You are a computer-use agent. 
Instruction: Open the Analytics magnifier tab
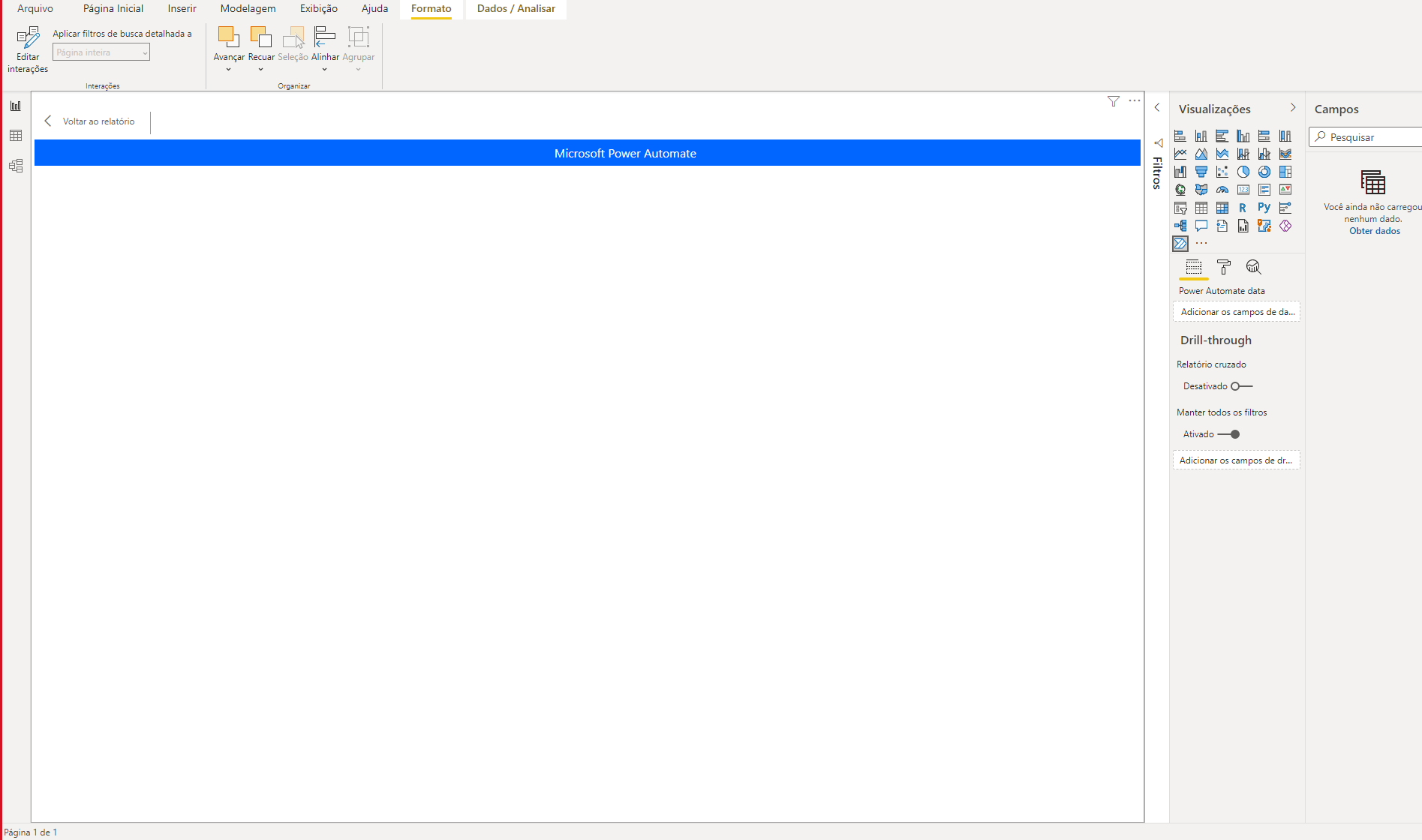click(x=1254, y=267)
